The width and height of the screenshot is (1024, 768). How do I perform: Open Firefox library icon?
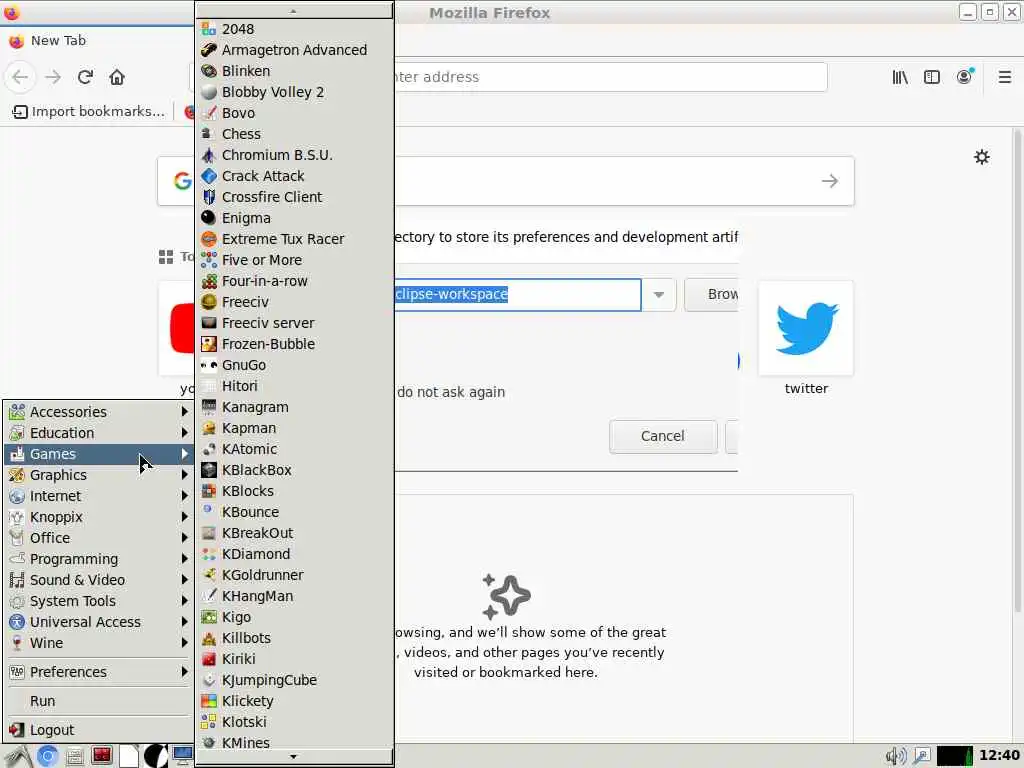(x=900, y=77)
